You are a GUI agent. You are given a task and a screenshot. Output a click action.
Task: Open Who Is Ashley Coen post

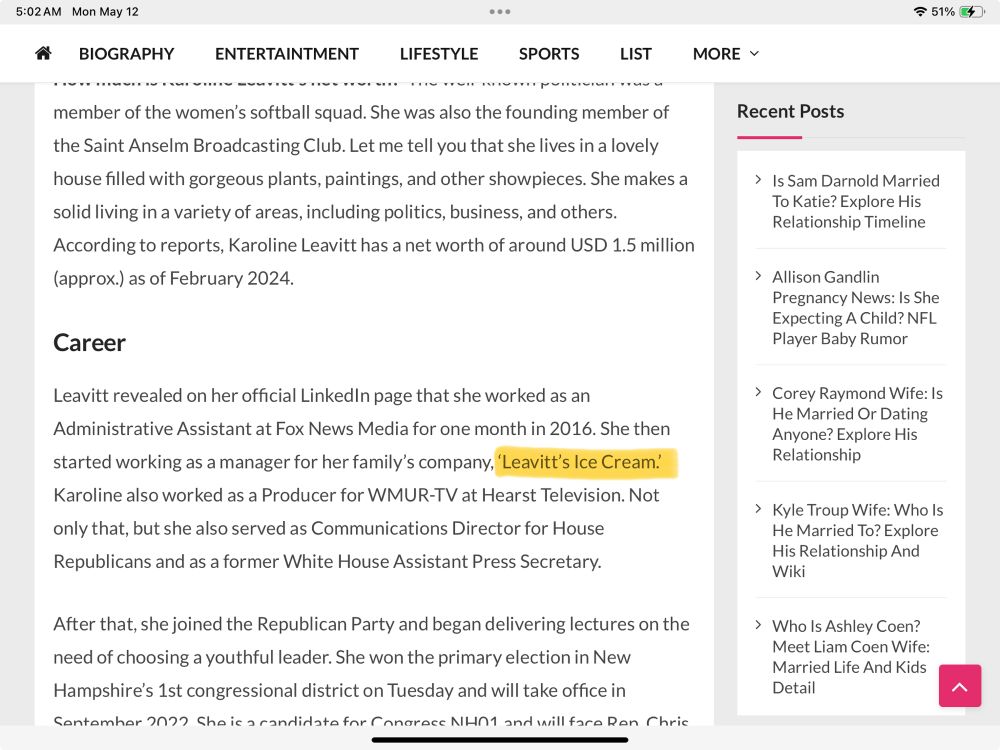851,656
